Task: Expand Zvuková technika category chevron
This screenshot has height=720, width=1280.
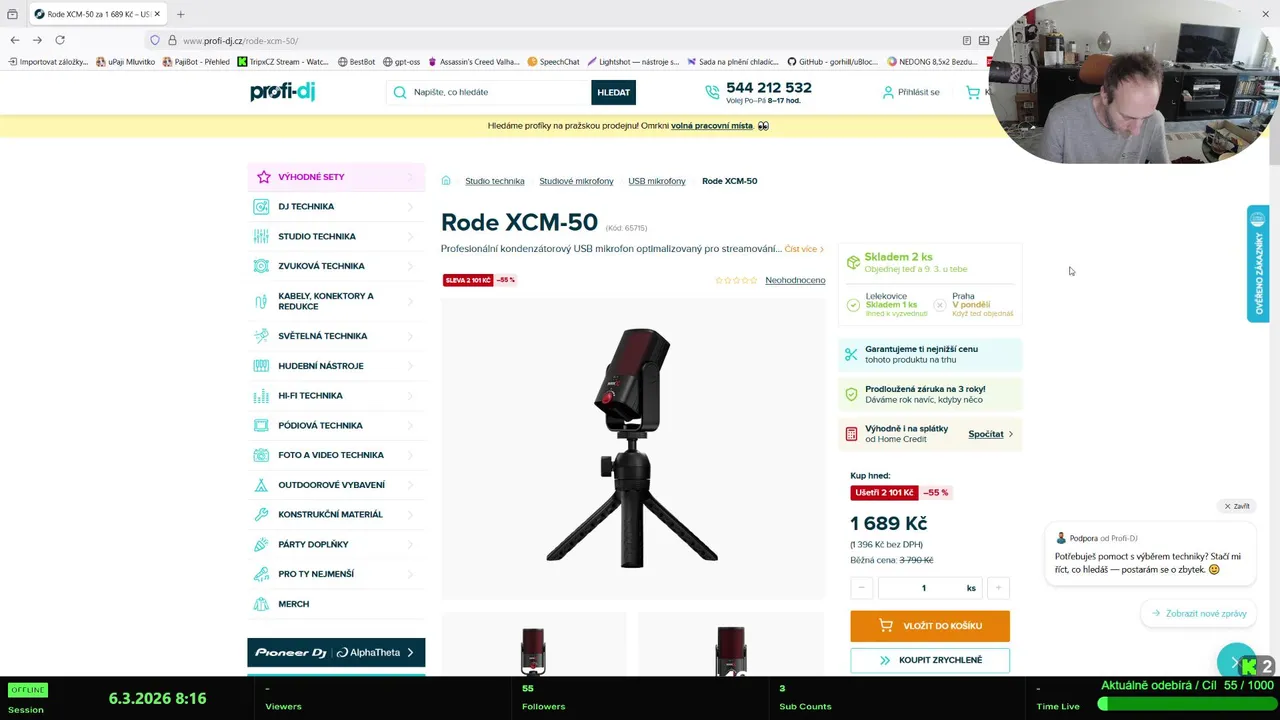Action: click(x=410, y=266)
